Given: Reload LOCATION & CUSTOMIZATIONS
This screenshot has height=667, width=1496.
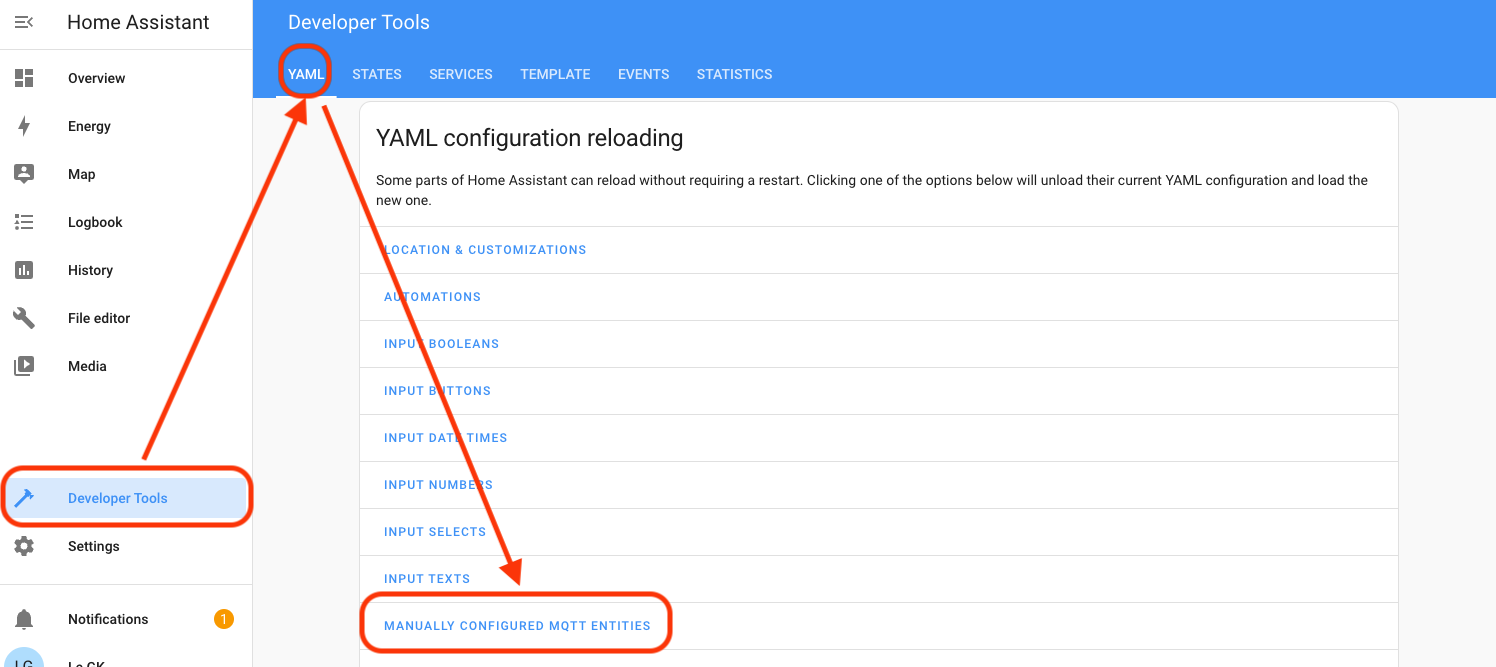Looking at the screenshot, I should (486, 250).
